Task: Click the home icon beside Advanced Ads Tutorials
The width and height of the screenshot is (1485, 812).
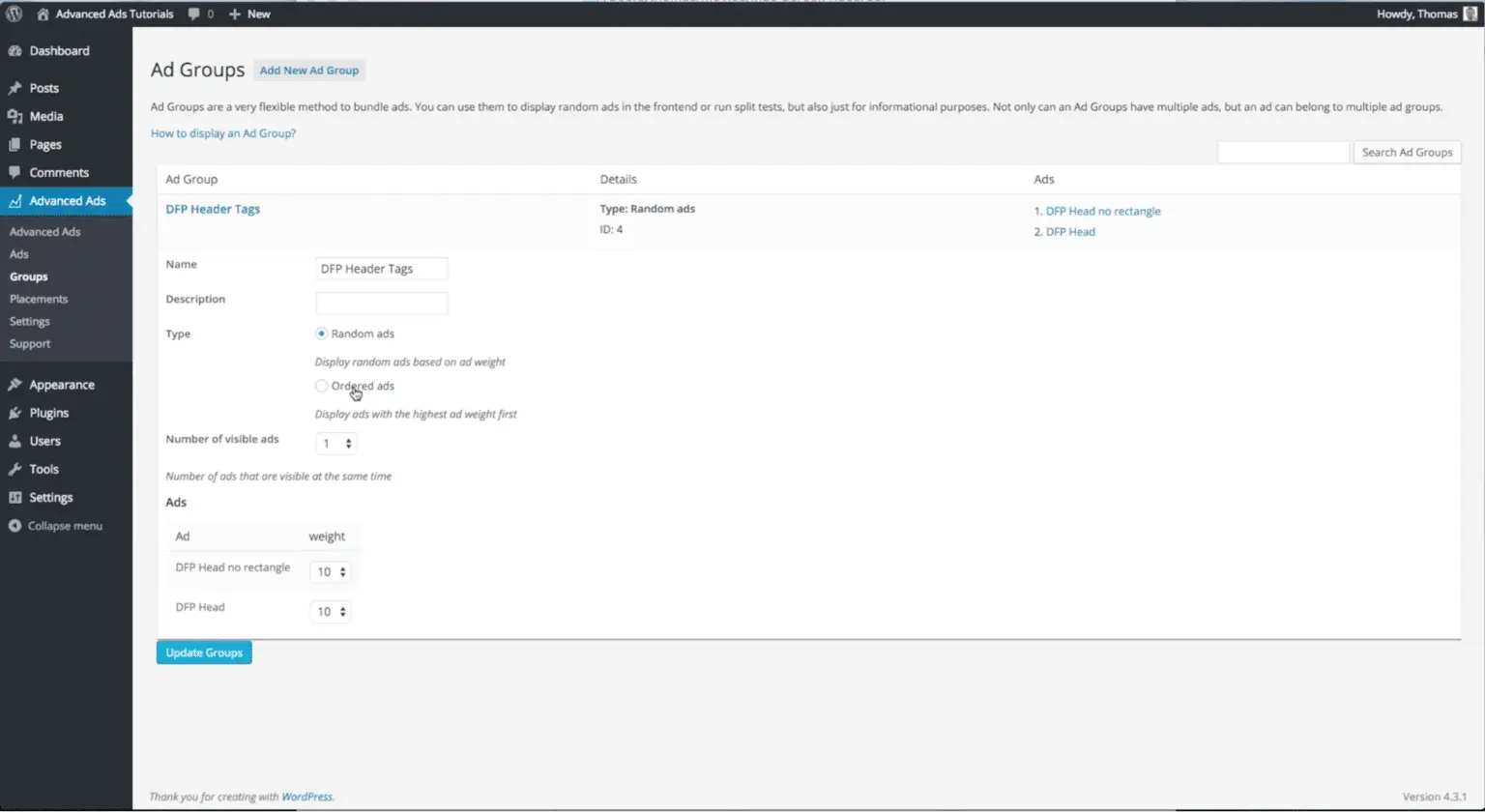Action: point(43,14)
